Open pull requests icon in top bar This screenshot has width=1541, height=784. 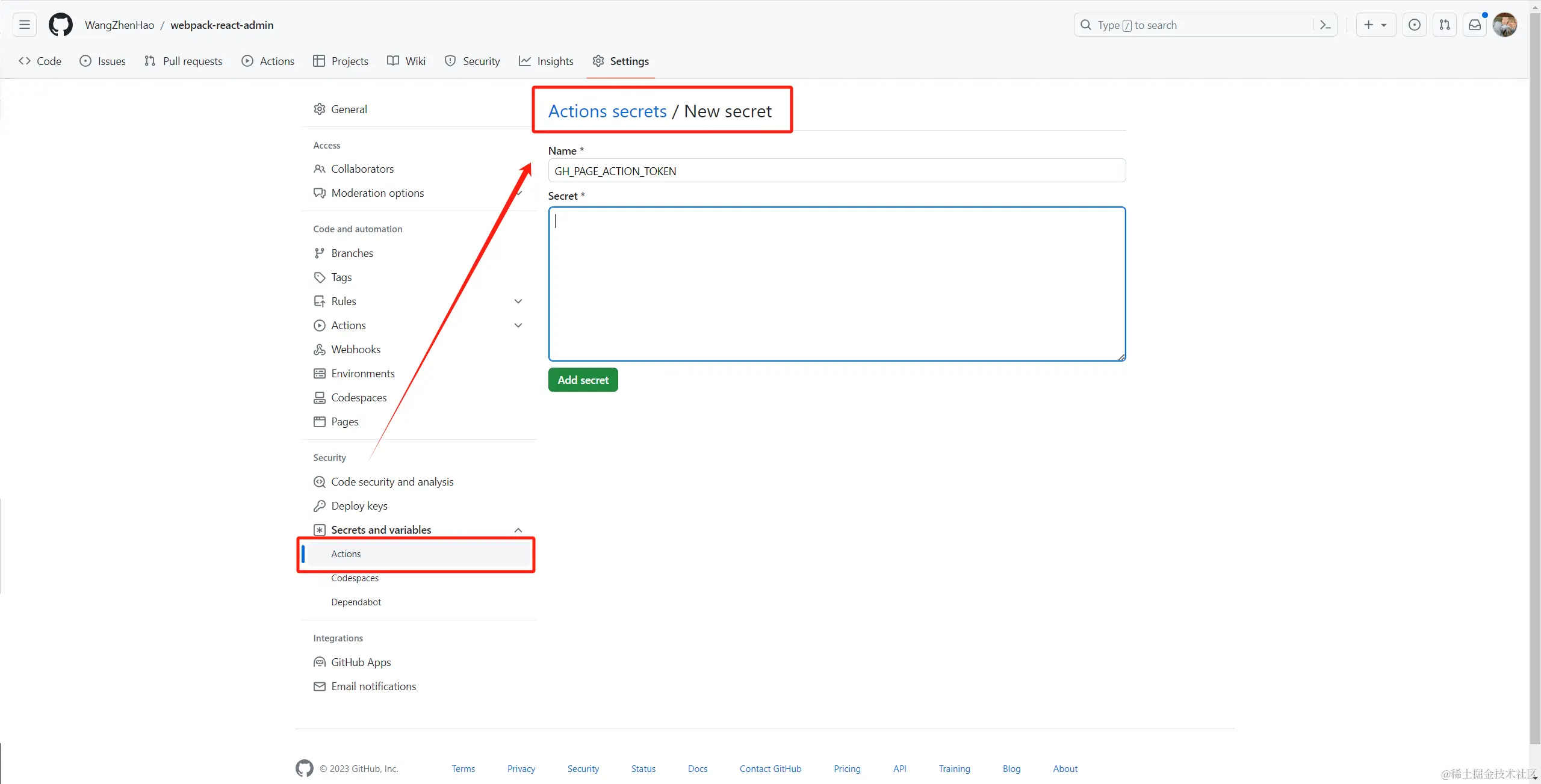pos(1444,25)
